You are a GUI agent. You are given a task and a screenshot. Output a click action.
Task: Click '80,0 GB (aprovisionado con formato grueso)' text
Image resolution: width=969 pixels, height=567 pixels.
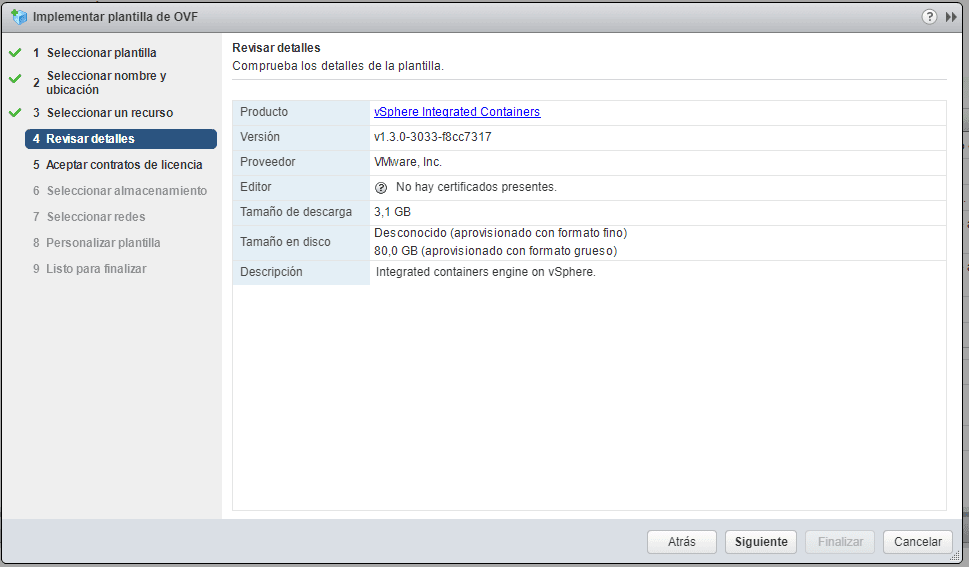point(496,250)
